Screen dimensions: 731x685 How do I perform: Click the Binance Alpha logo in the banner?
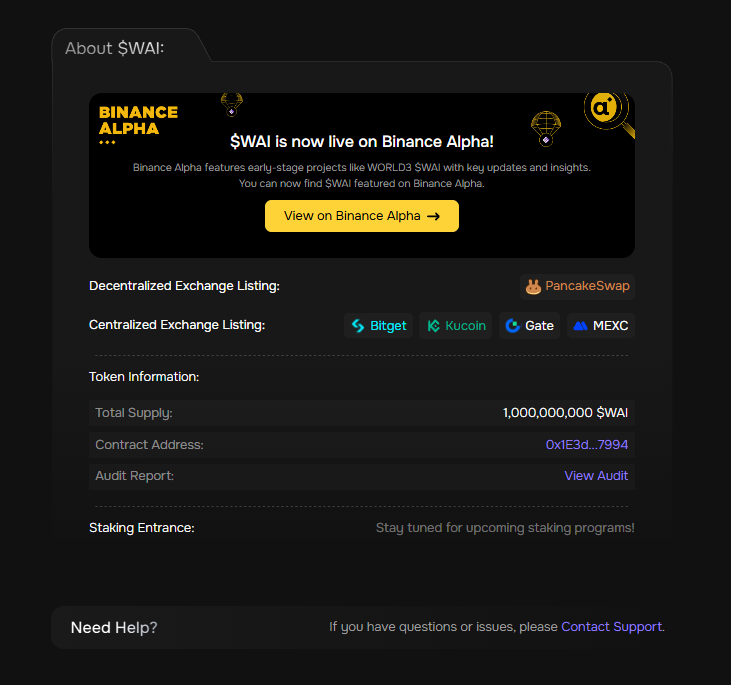pyautogui.click(x=138, y=121)
